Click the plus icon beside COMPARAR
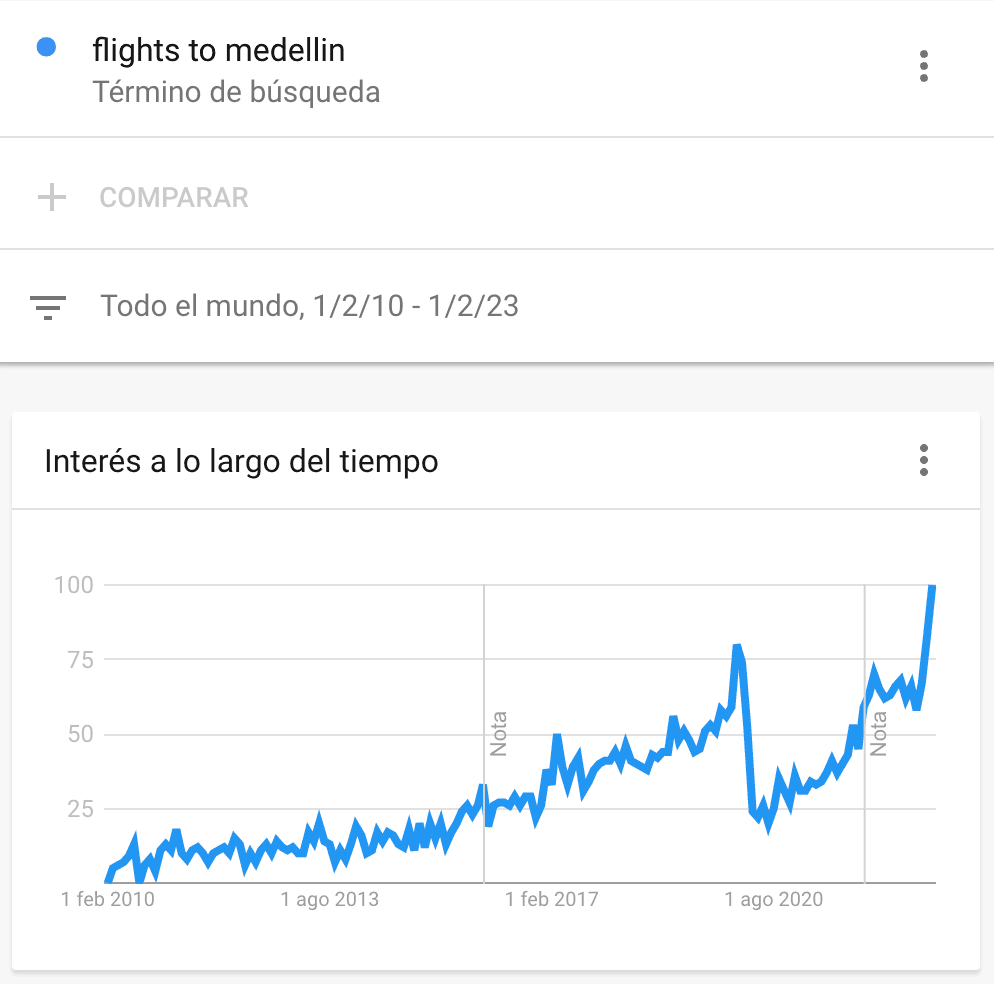The height and width of the screenshot is (984, 994). (x=52, y=197)
